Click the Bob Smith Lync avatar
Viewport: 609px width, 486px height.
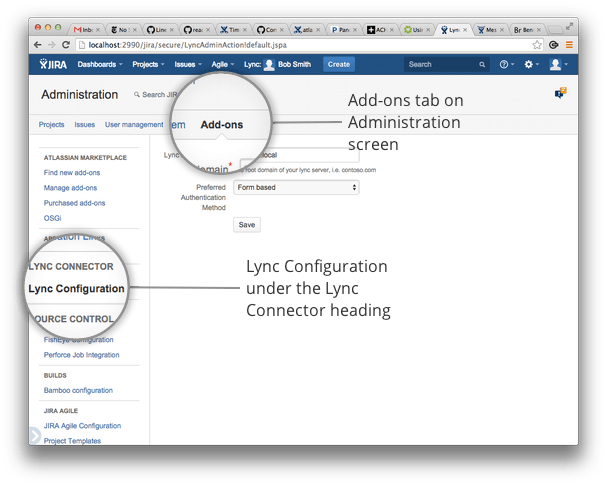tap(269, 64)
